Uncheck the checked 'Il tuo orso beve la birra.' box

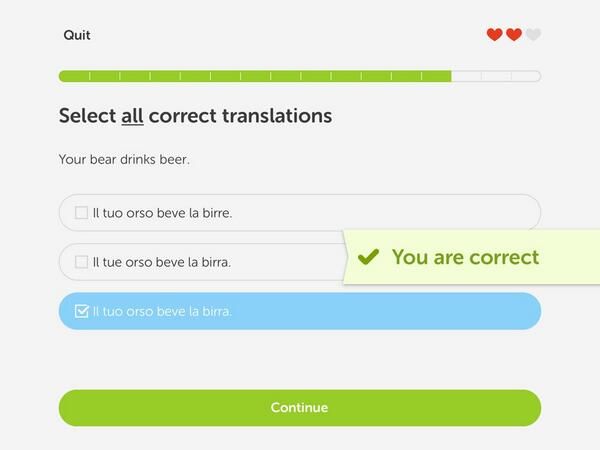(81, 311)
